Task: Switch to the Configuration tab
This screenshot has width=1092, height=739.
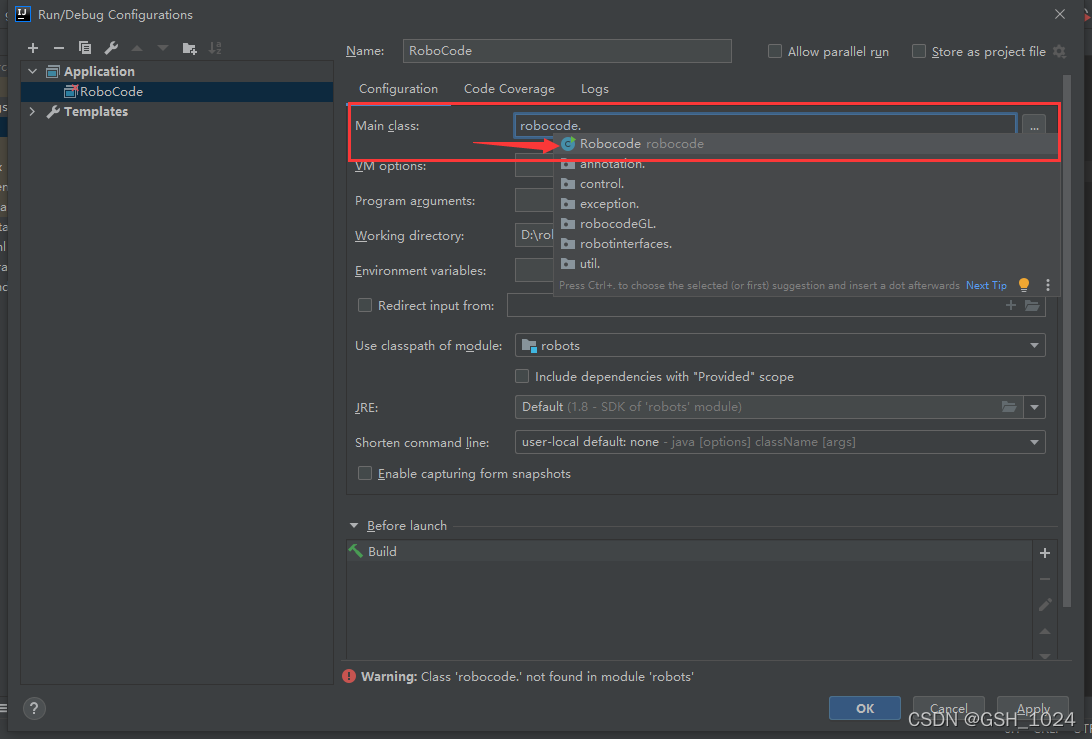Action: pyautogui.click(x=398, y=88)
